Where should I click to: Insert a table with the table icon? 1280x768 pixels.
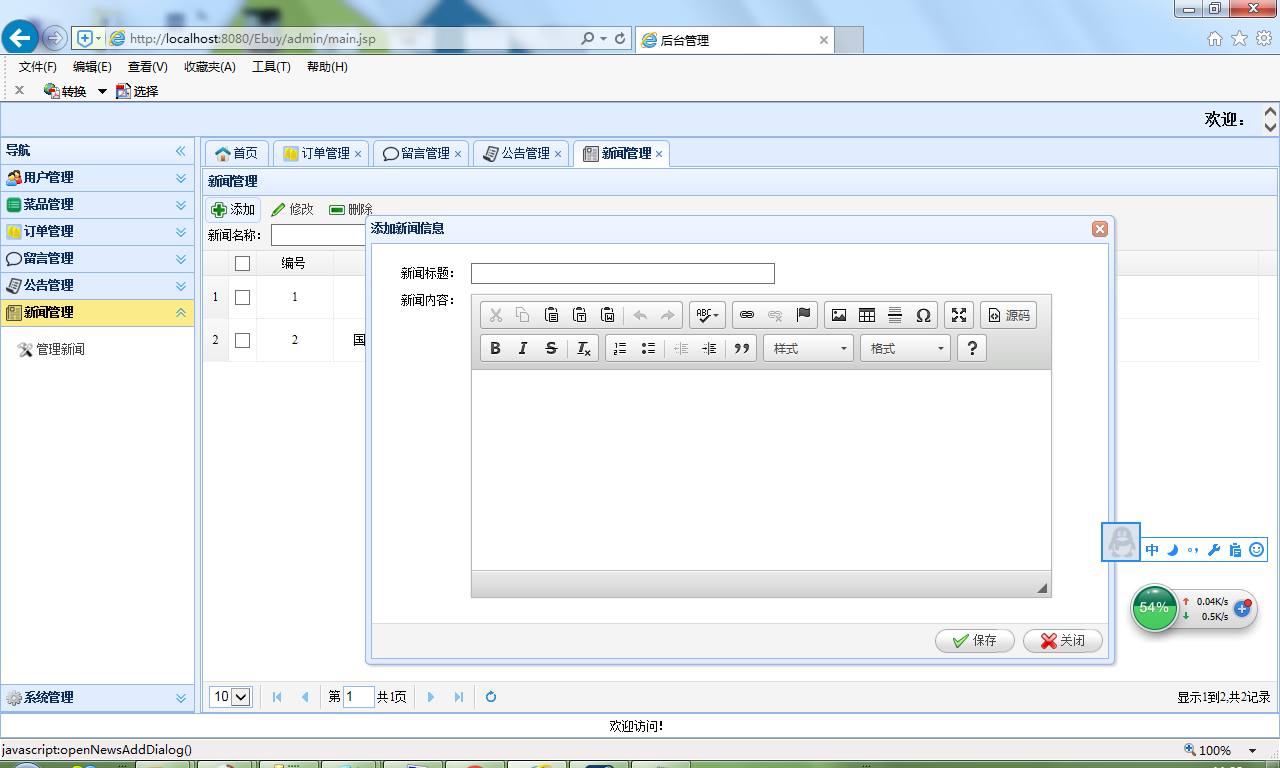pos(867,315)
